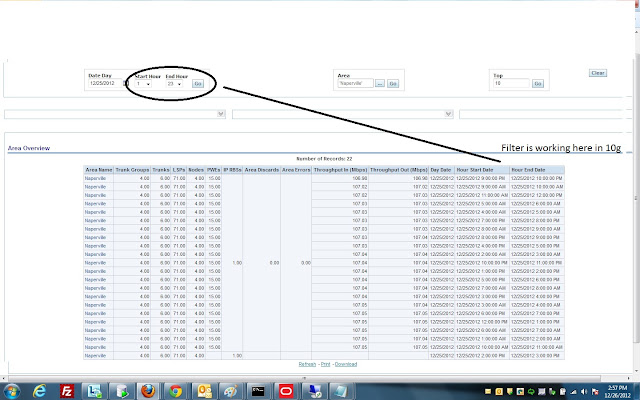The image size is (640, 400).
Task: Switch to Firefox in the taskbar
Action: pos(148,391)
